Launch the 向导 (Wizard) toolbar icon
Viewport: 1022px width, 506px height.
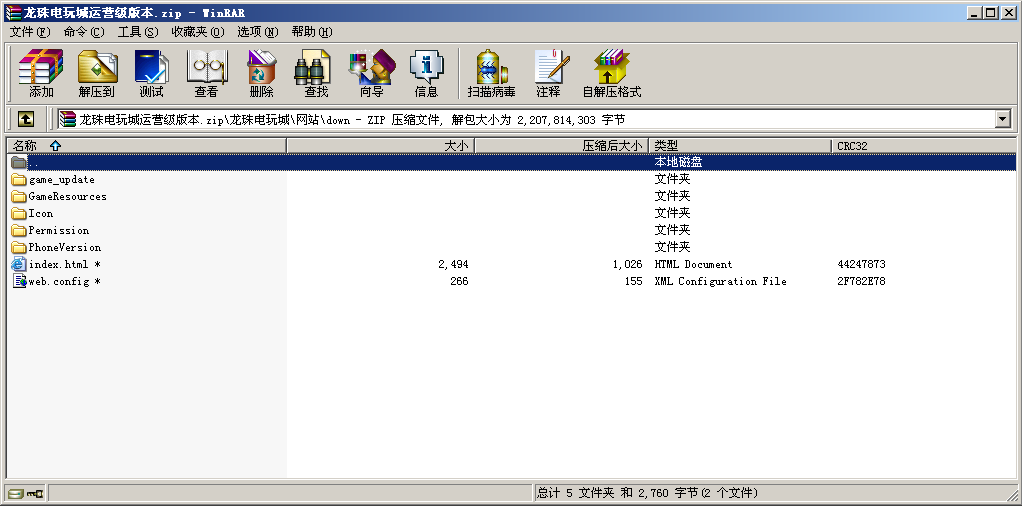coord(371,74)
